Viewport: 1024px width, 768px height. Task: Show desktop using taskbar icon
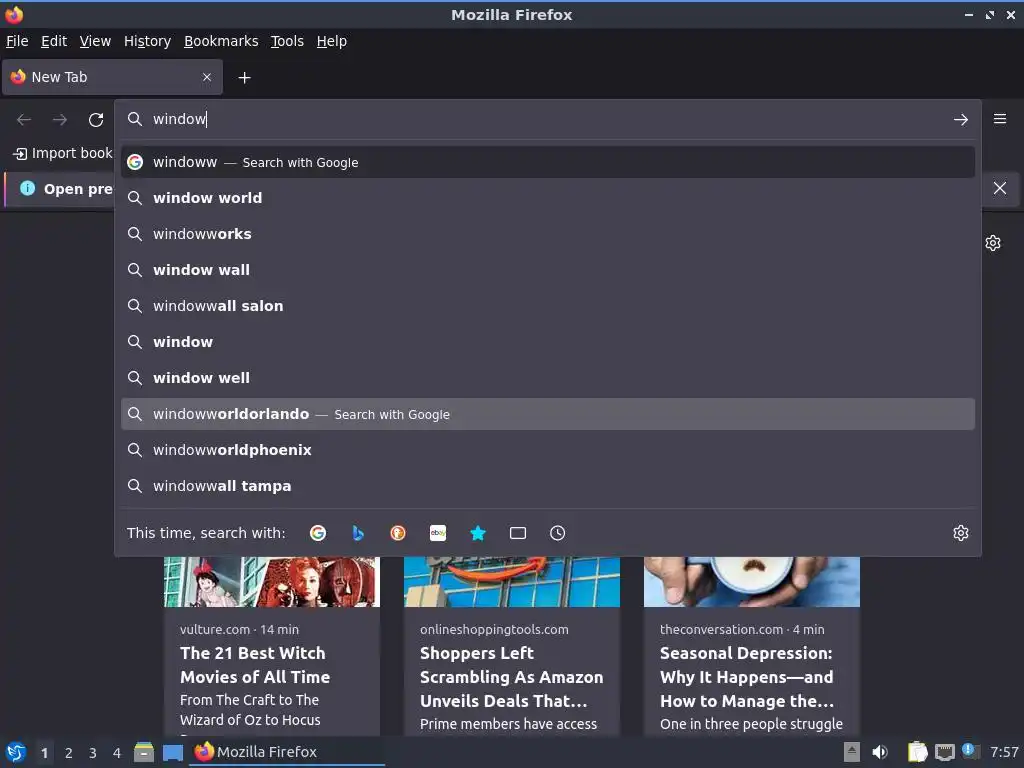(172, 752)
